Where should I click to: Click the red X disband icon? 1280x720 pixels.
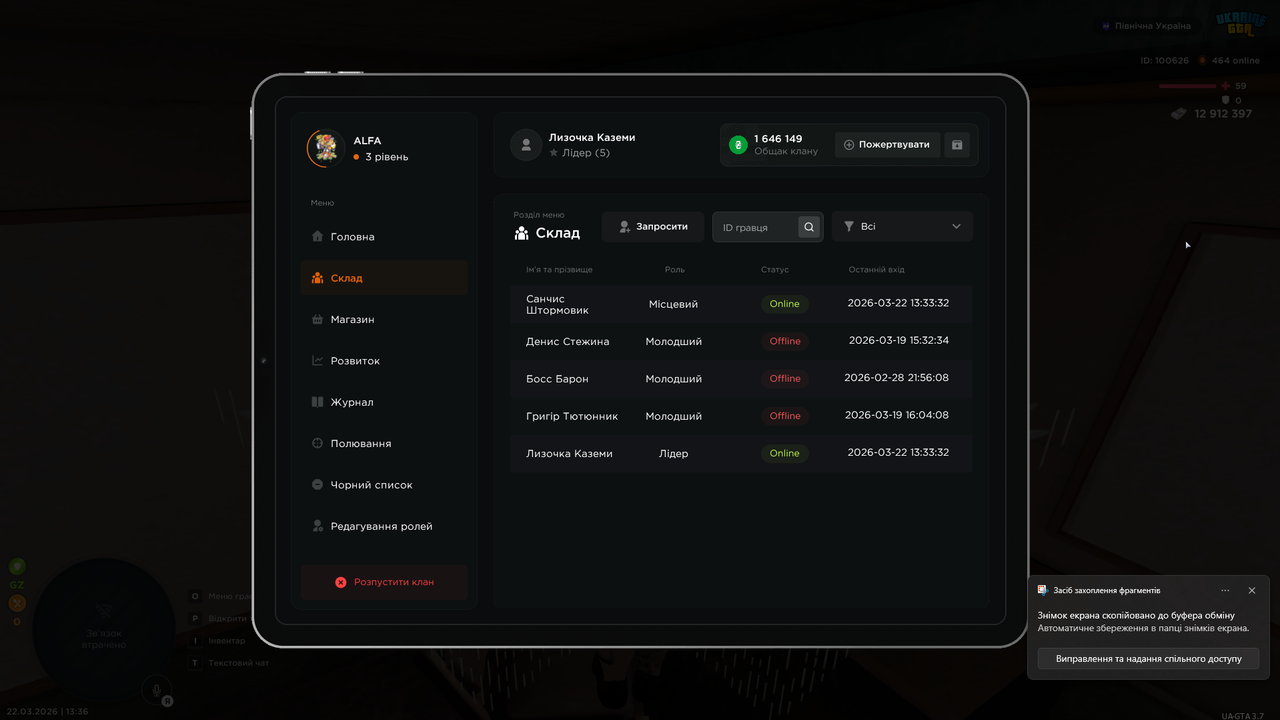coord(340,582)
